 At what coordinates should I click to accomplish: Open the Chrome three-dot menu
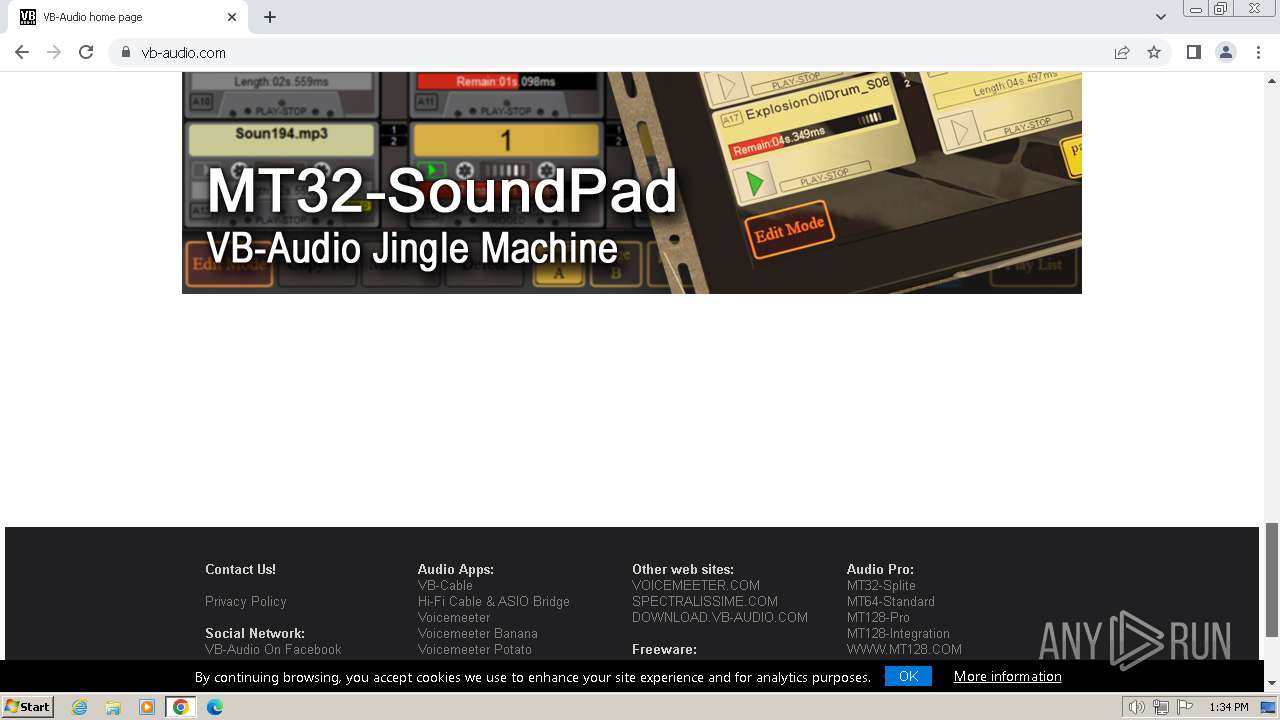(x=1259, y=52)
